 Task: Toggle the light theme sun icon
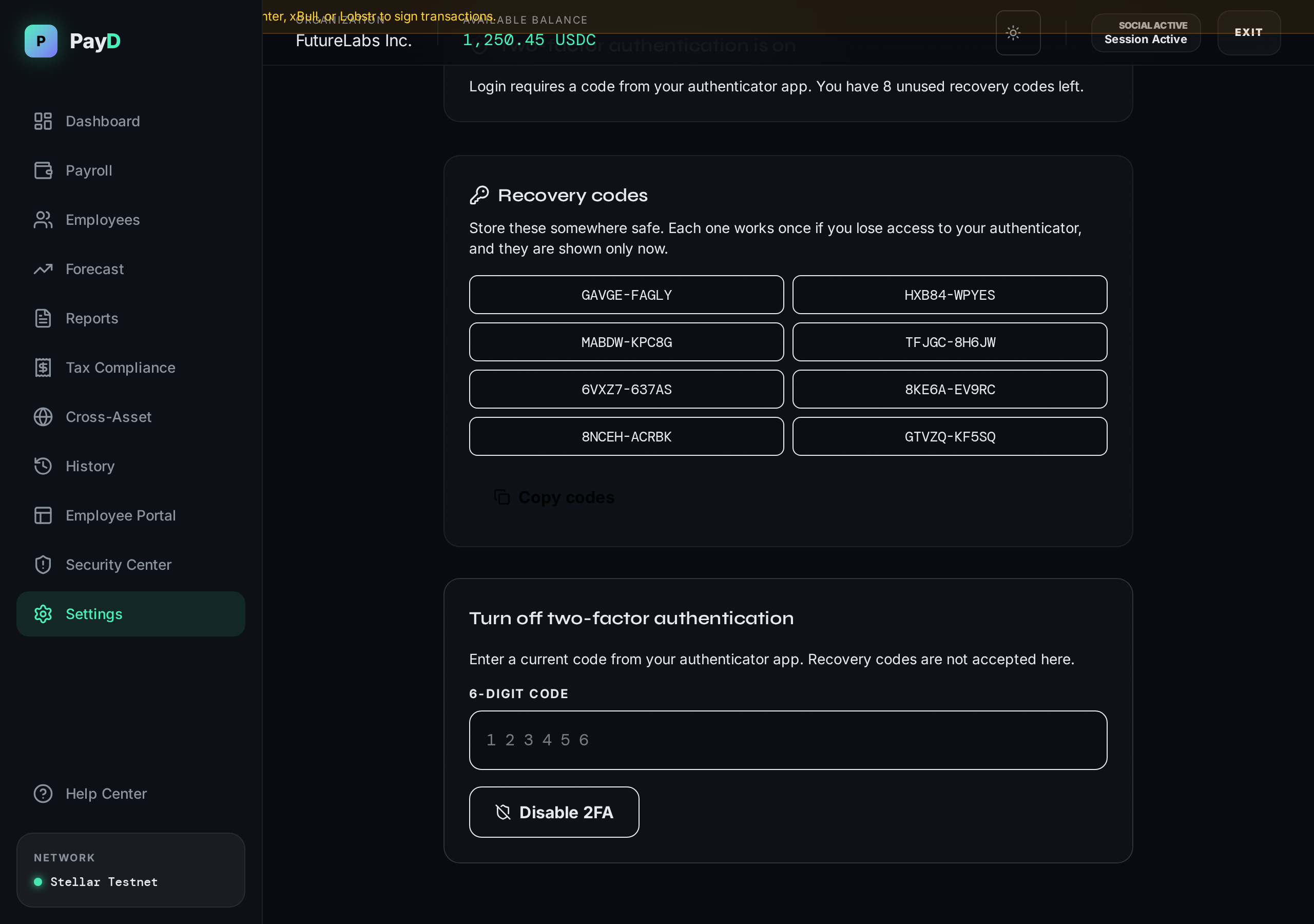(x=1013, y=33)
